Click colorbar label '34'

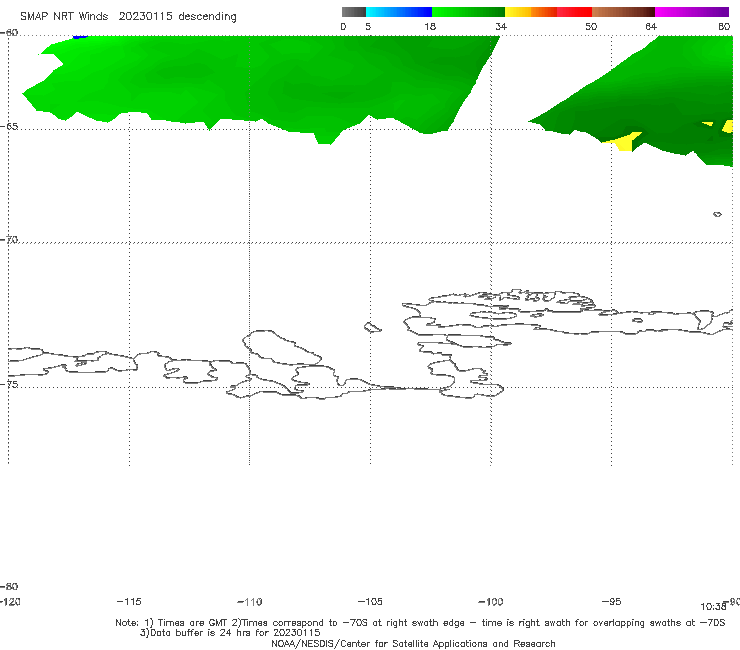tap(501, 26)
